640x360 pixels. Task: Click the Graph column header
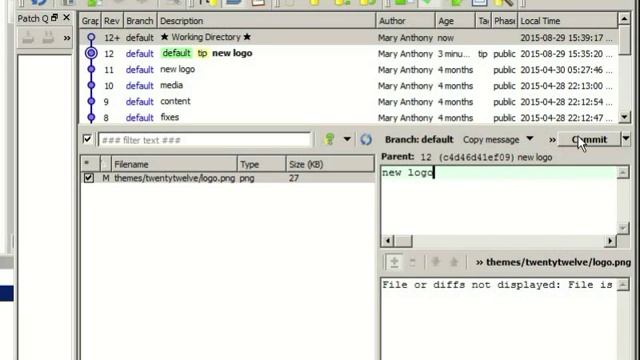coord(90,21)
